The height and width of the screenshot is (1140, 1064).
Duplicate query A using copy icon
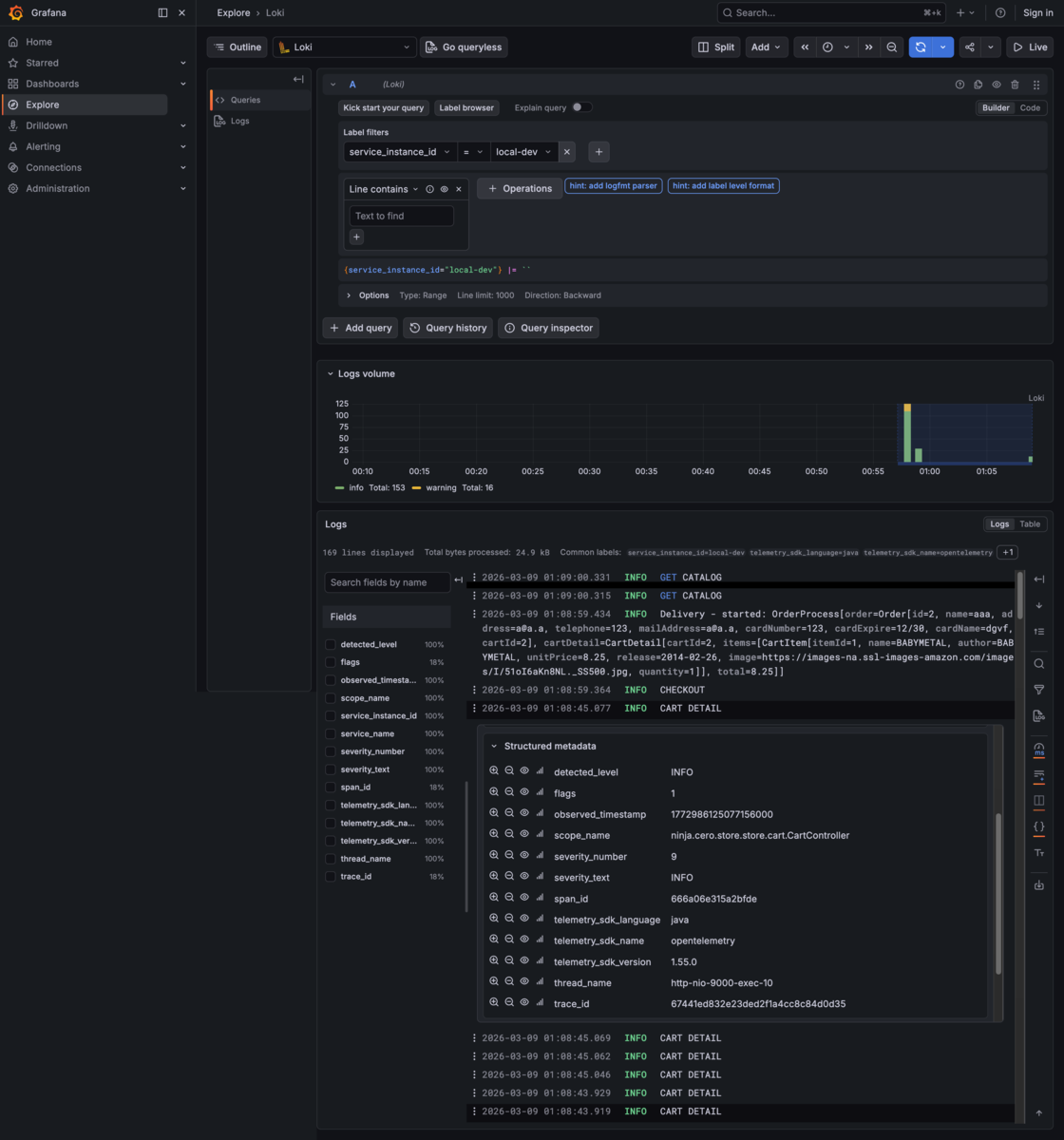pos(978,85)
